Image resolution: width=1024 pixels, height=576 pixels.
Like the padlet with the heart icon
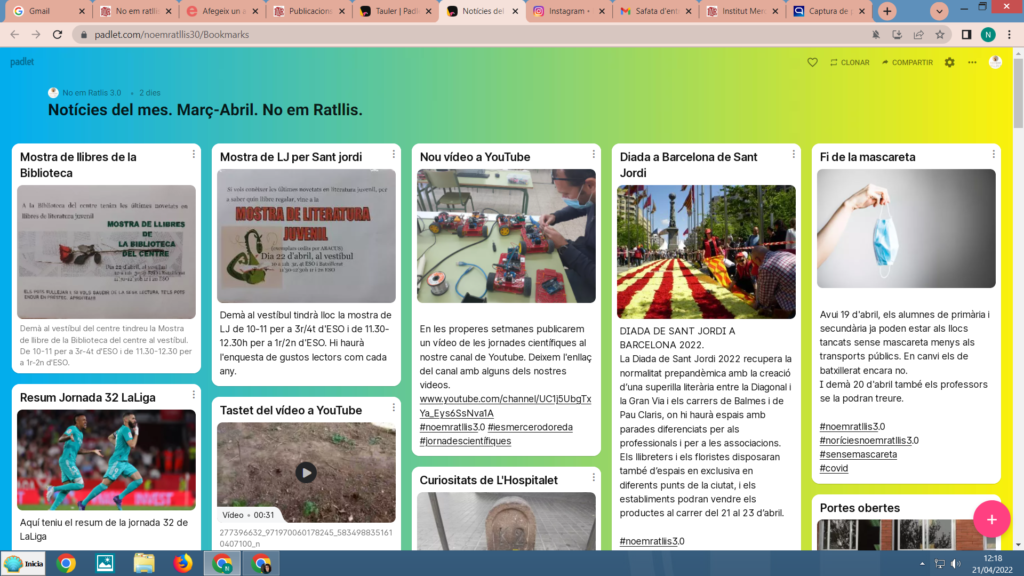pyautogui.click(x=812, y=62)
